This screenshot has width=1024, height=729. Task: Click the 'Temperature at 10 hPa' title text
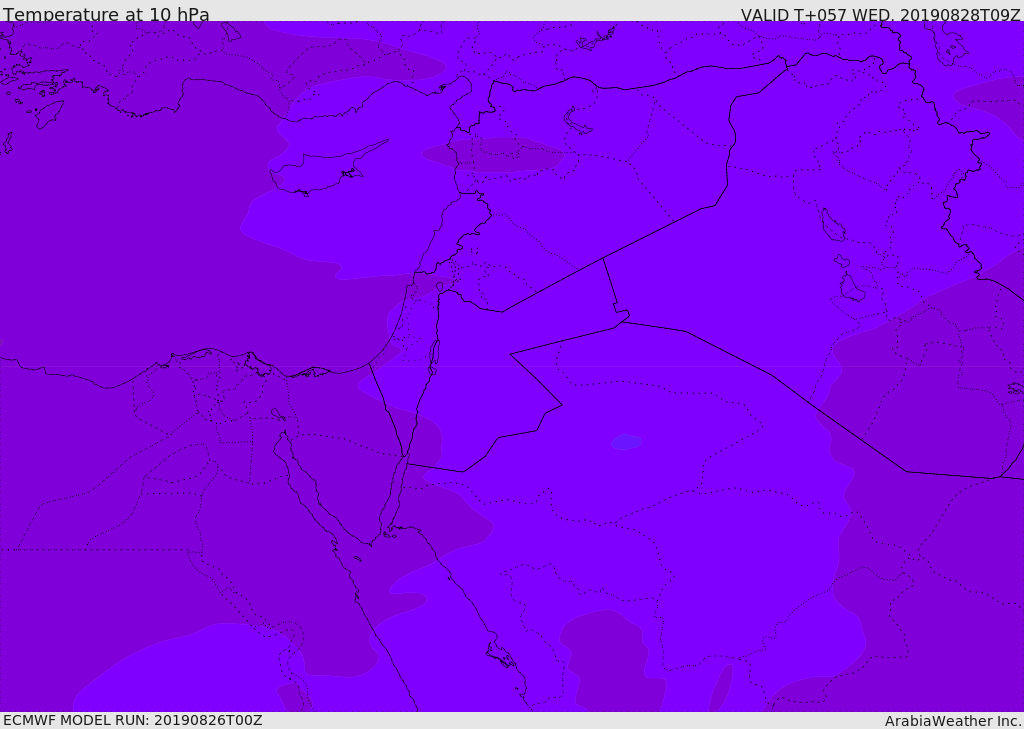pyautogui.click(x=106, y=14)
